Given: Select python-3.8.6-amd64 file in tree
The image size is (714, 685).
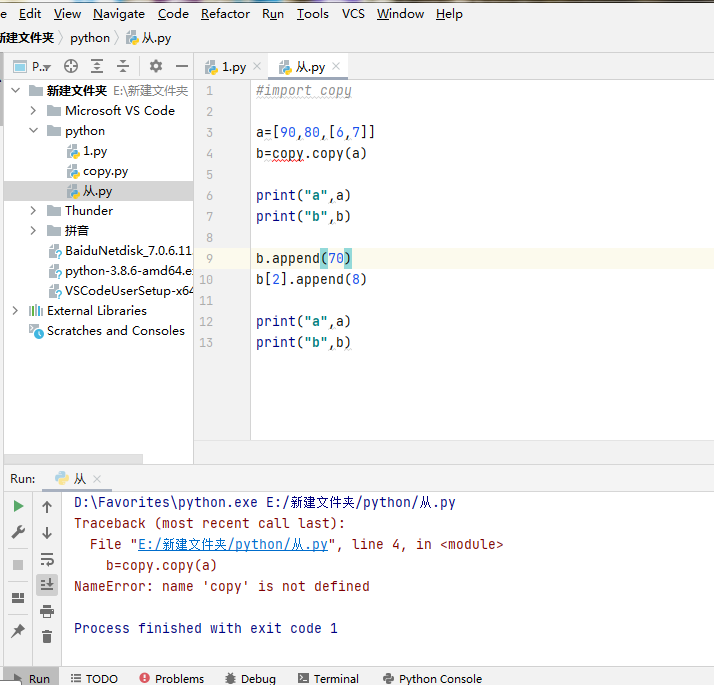Looking at the screenshot, I should pyautogui.click(x=120, y=271).
